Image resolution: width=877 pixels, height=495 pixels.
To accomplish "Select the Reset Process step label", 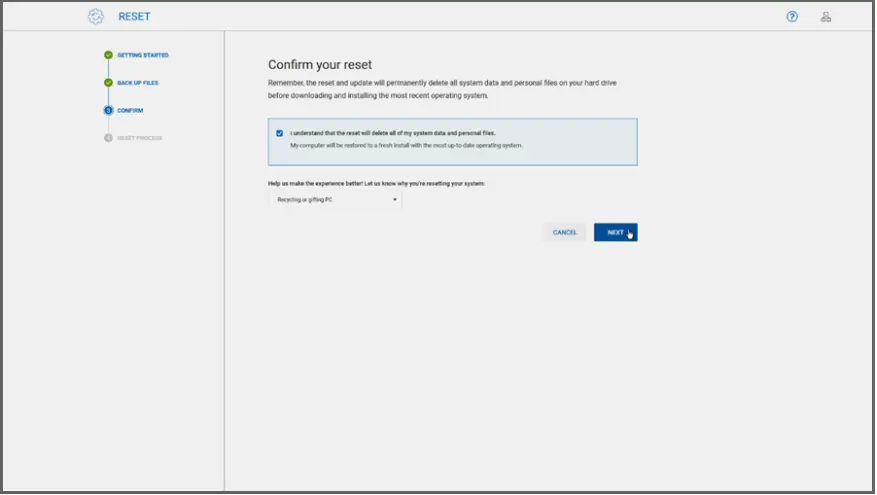I will coord(140,138).
